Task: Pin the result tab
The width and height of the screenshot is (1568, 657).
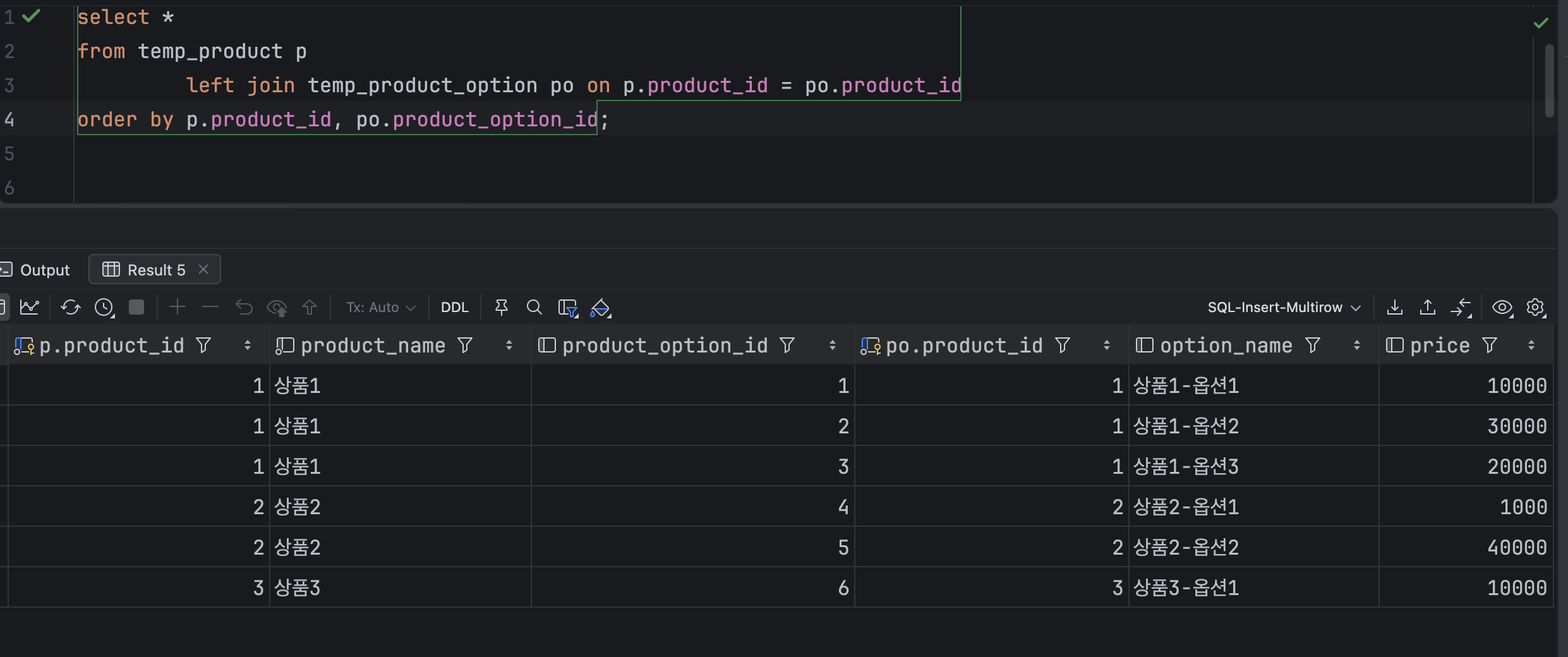Action: (x=501, y=308)
